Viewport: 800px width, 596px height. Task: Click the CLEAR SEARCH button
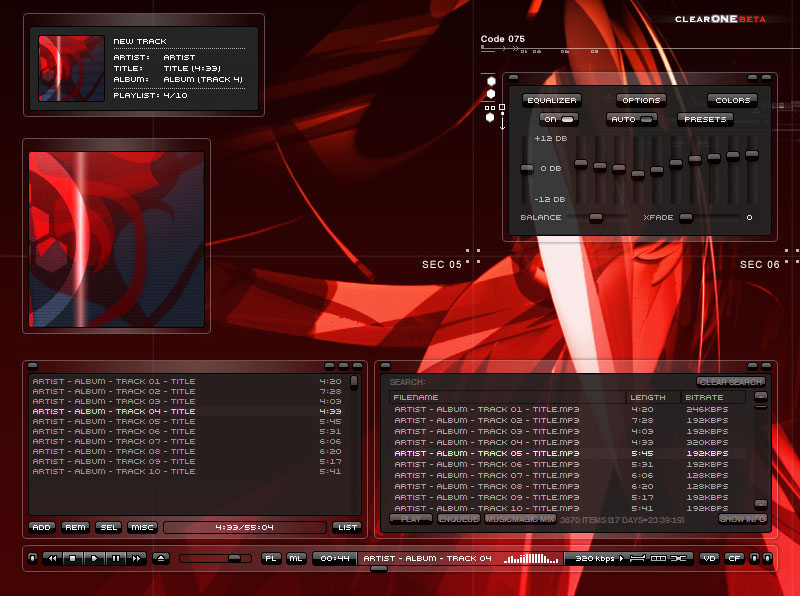pos(731,382)
